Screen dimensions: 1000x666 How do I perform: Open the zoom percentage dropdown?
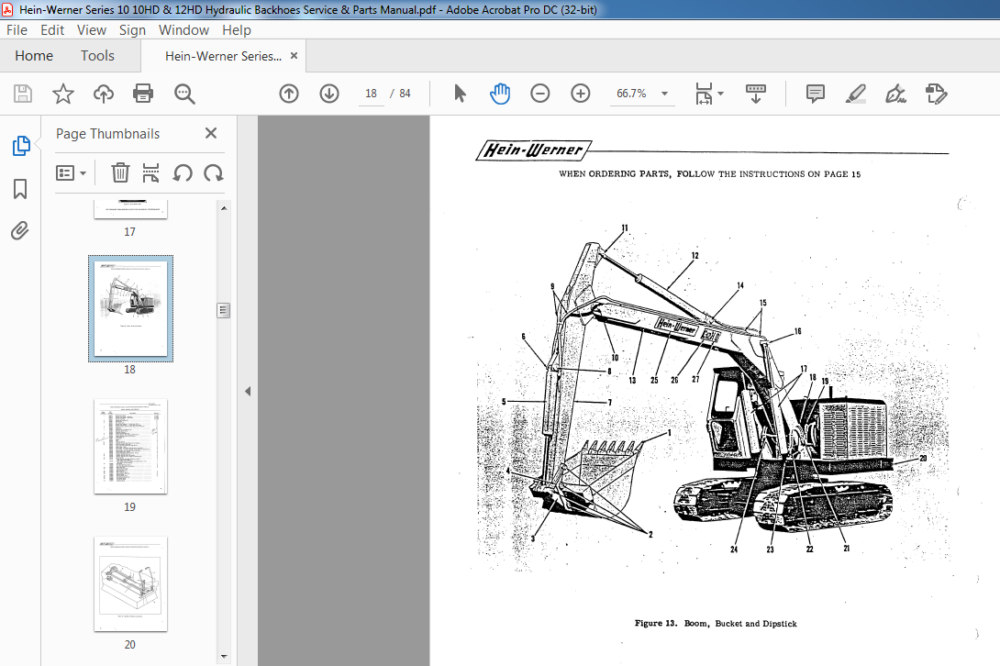[x=665, y=94]
